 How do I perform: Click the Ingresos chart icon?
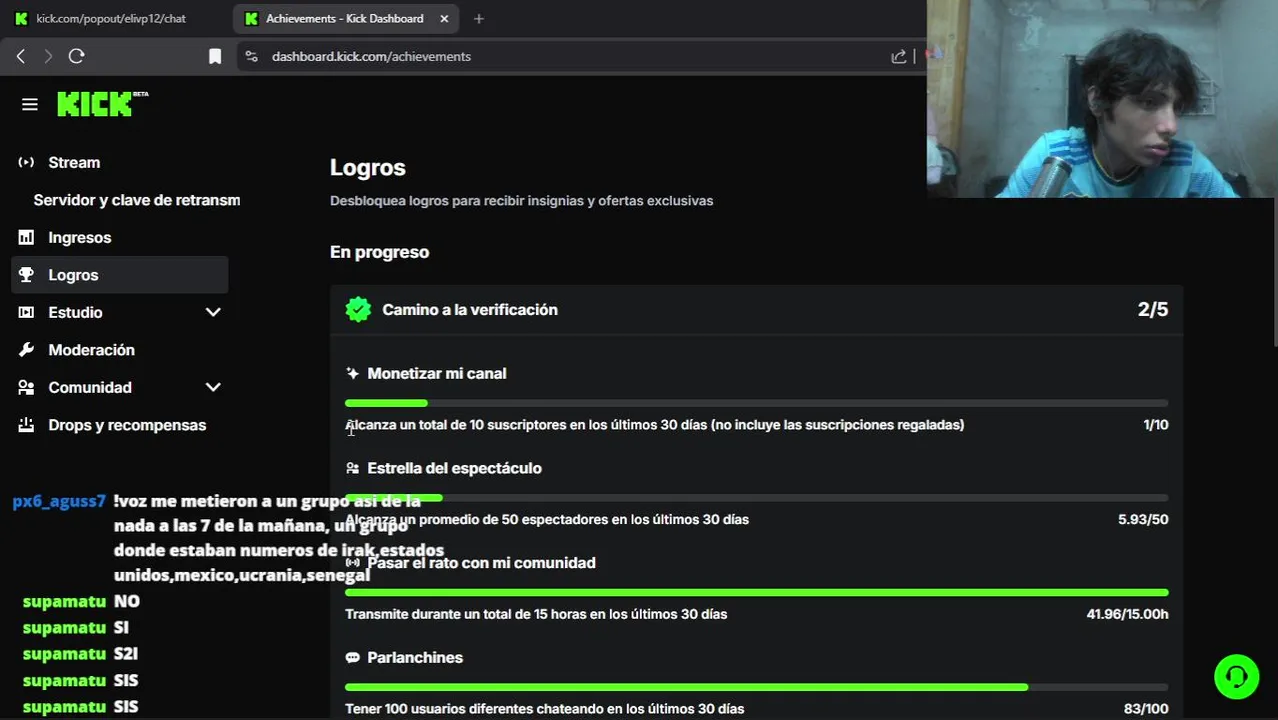26,237
